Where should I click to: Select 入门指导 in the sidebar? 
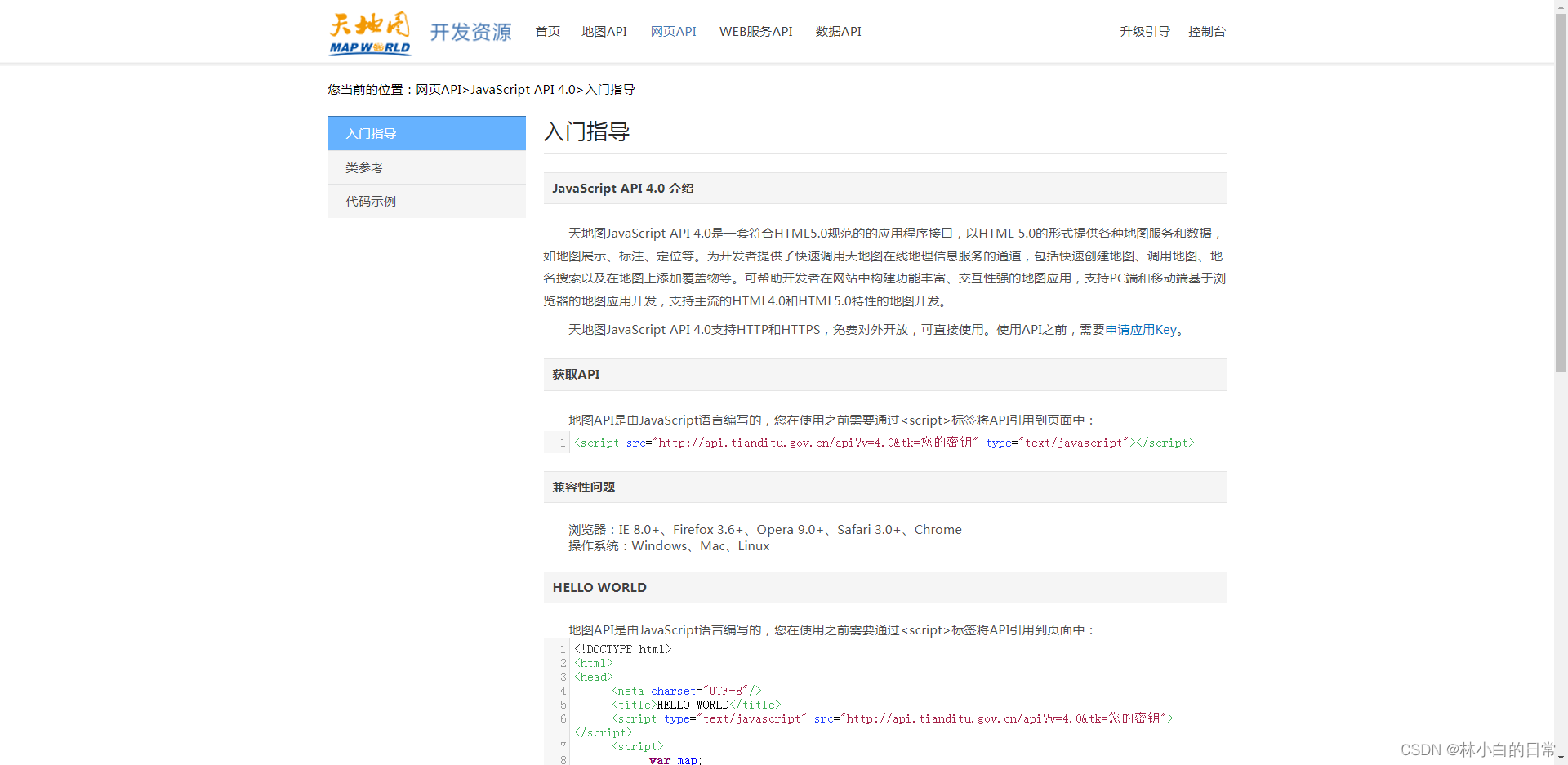(x=427, y=133)
